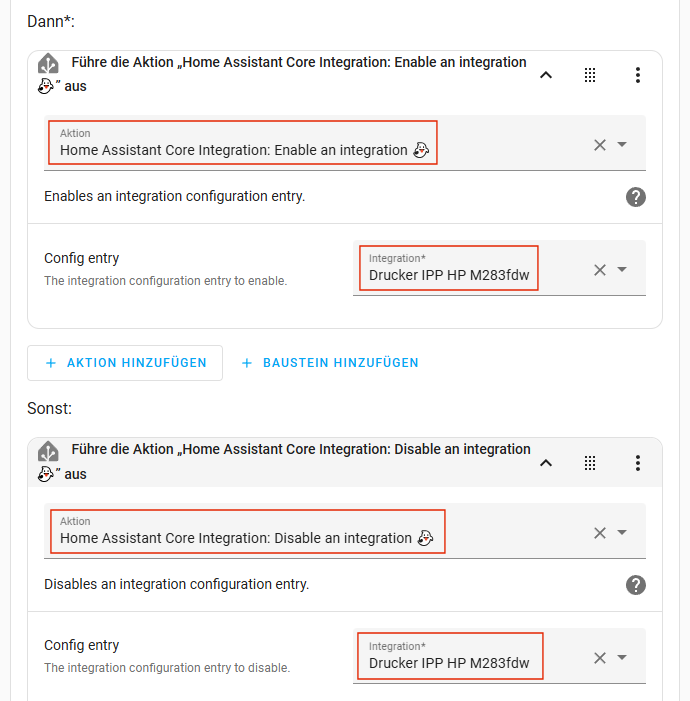Screen dimensions: 690x701
Task: Open three-dot menu of Enable action
Action: pos(637,75)
